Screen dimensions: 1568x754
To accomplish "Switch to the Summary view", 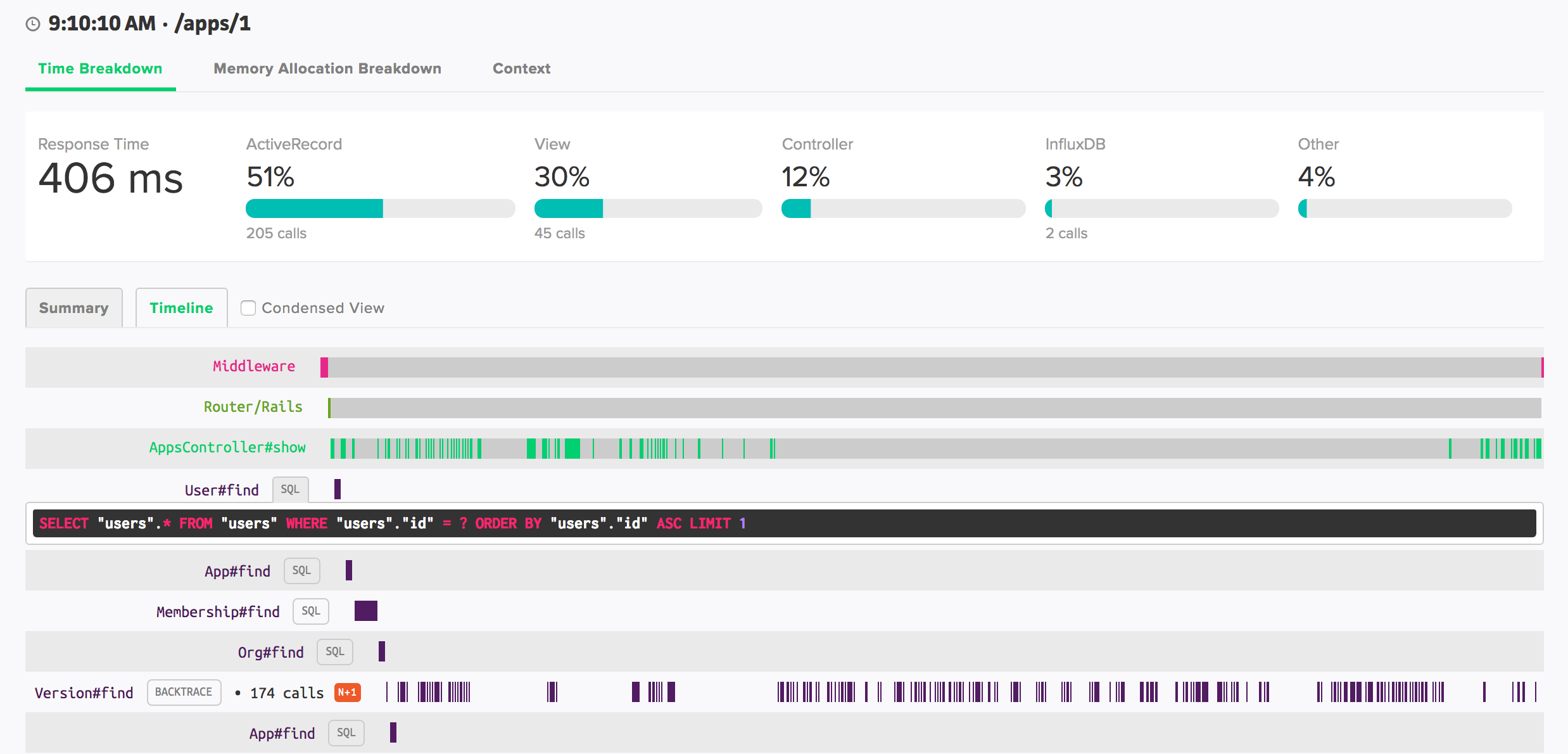I will point(73,308).
